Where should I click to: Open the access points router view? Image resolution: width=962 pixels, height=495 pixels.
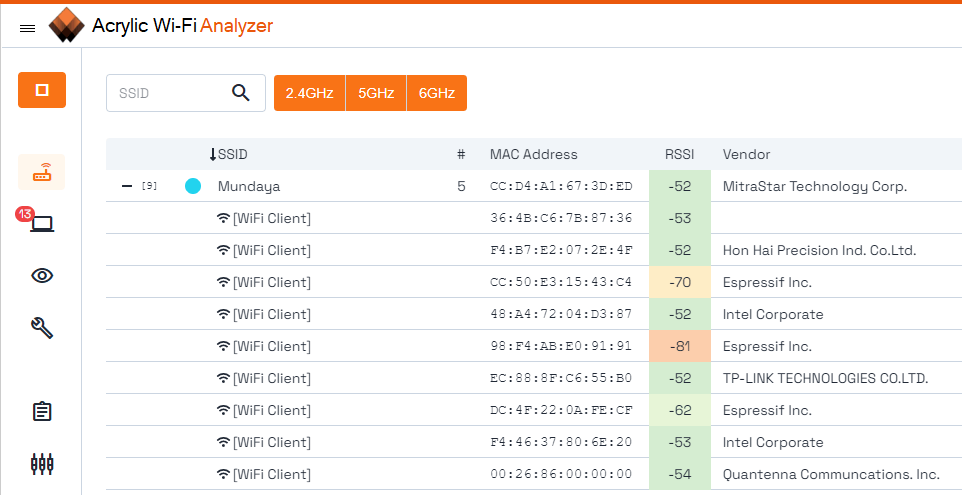click(x=42, y=172)
